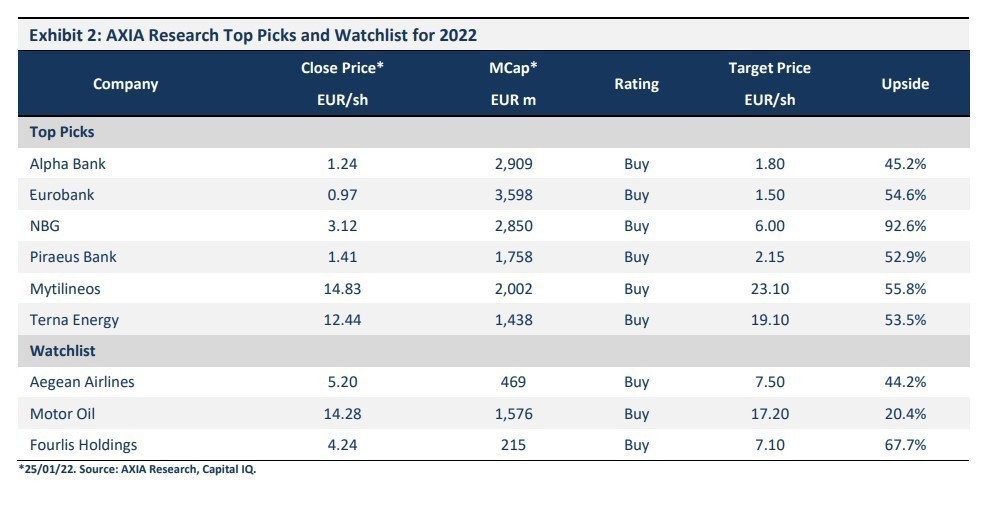Screen dimensions: 994x507
Task: Select the Company column header
Action: tap(125, 84)
